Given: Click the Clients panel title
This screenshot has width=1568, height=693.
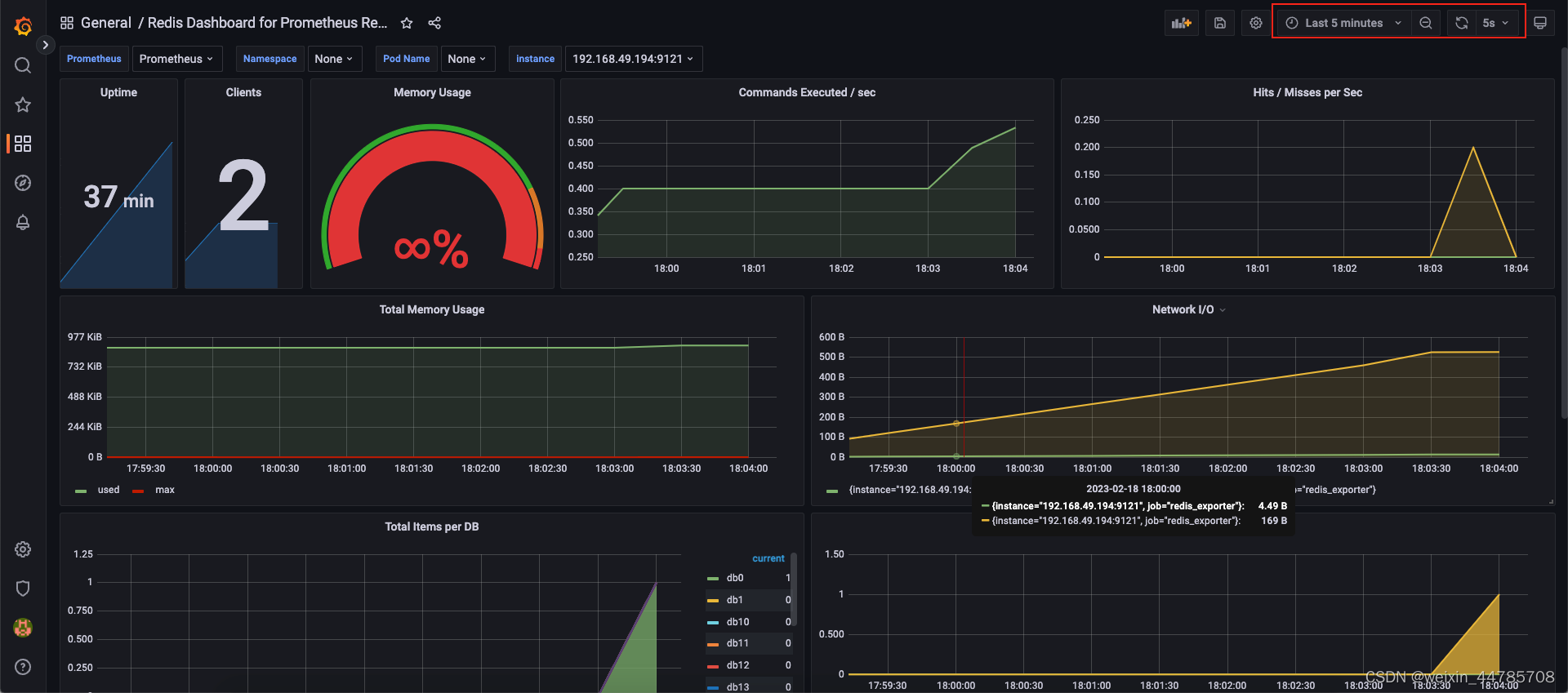Looking at the screenshot, I should coord(243,92).
